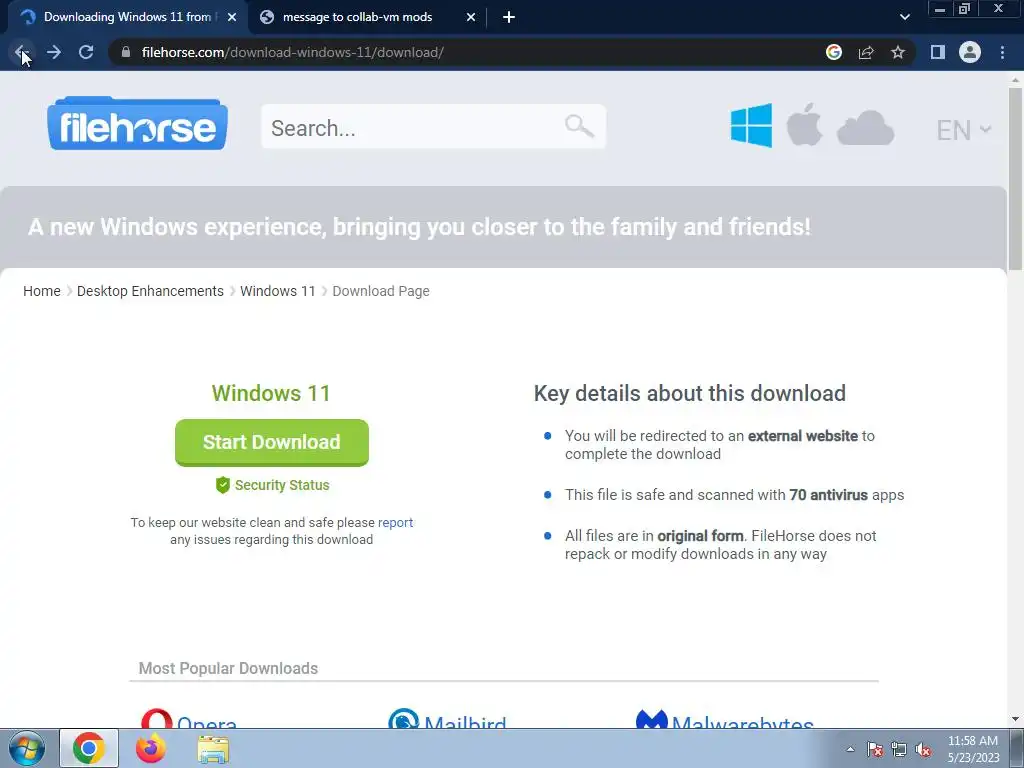Image resolution: width=1024 pixels, height=768 pixels.
Task: Open the Windows Start orb
Action: (x=27, y=748)
